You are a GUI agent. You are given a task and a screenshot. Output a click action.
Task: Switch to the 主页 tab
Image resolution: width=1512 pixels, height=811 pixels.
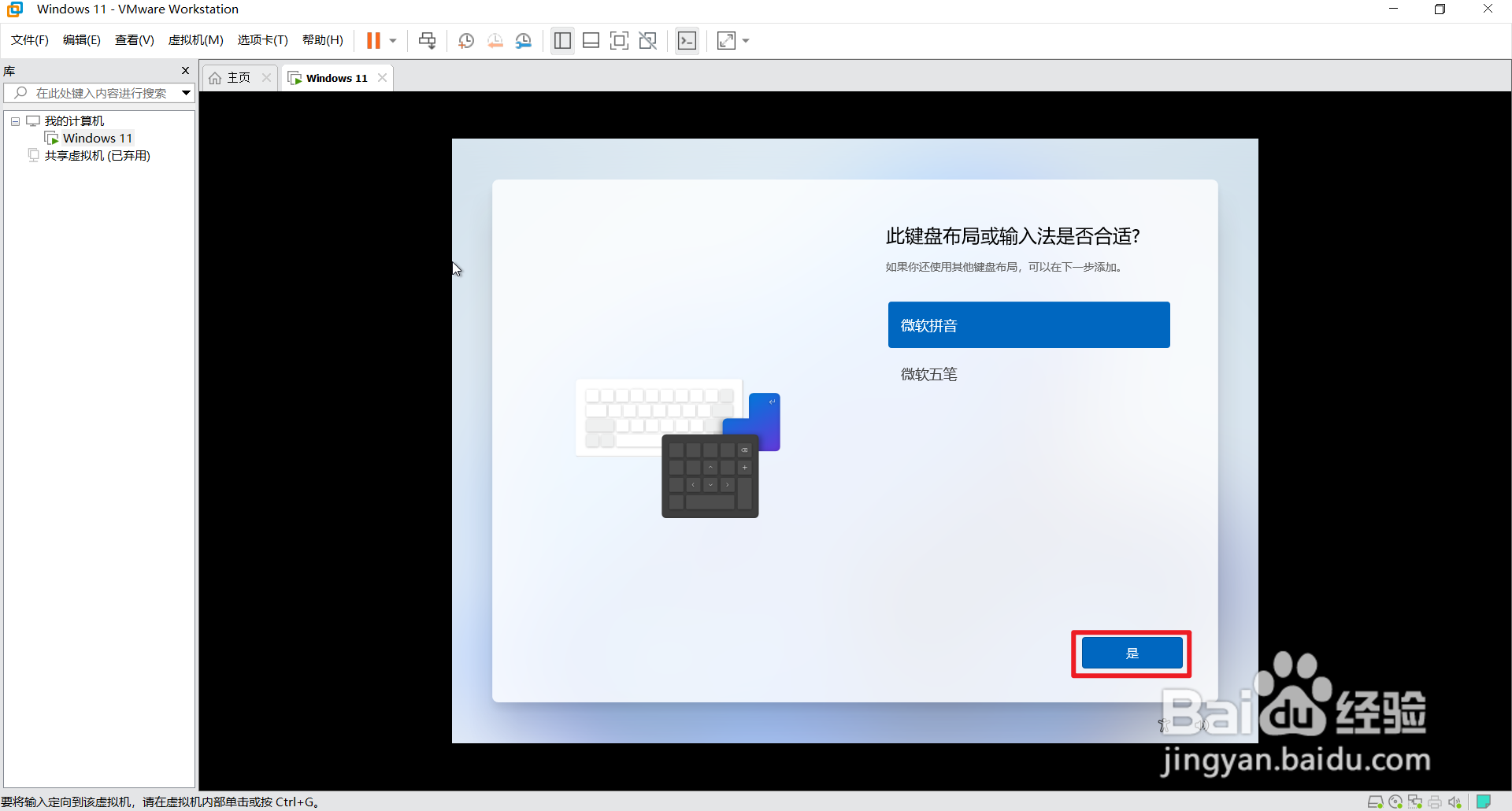(x=239, y=78)
